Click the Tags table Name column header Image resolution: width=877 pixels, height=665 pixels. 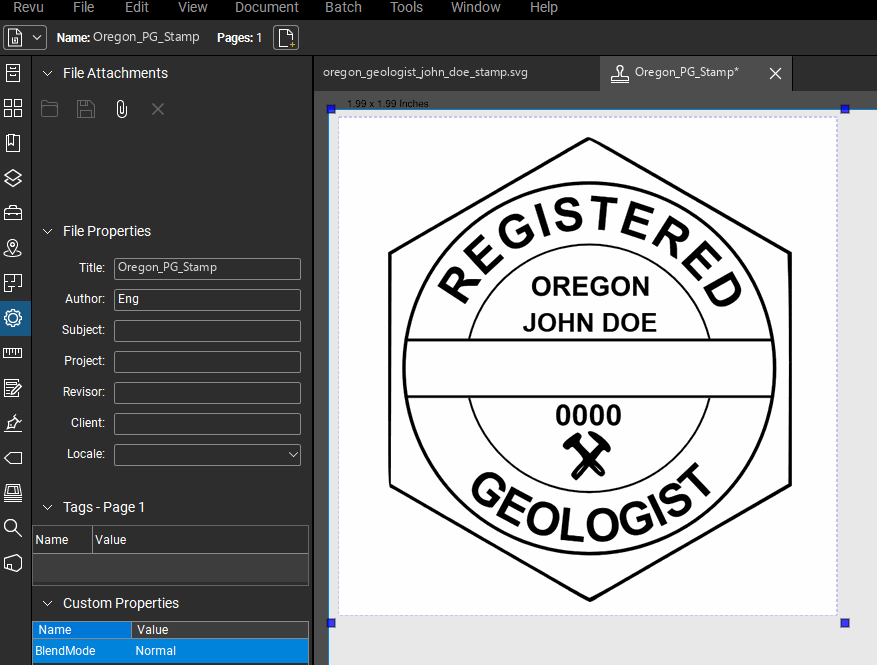tap(62, 540)
